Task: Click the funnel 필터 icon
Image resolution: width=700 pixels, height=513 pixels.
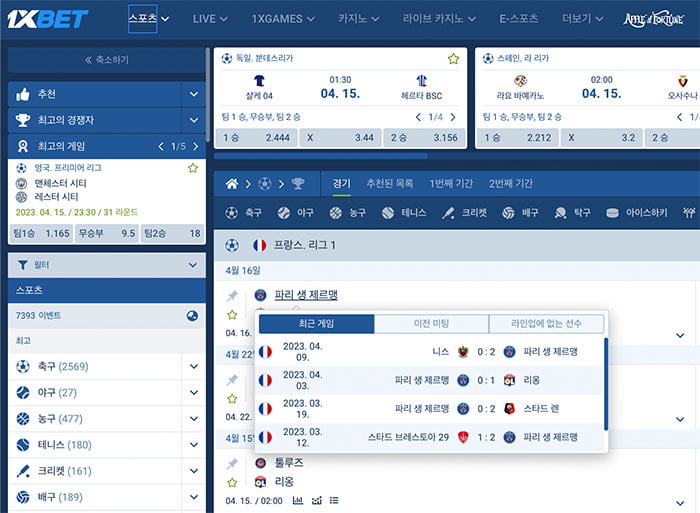Action: pyautogui.click(x=23, y=265)
